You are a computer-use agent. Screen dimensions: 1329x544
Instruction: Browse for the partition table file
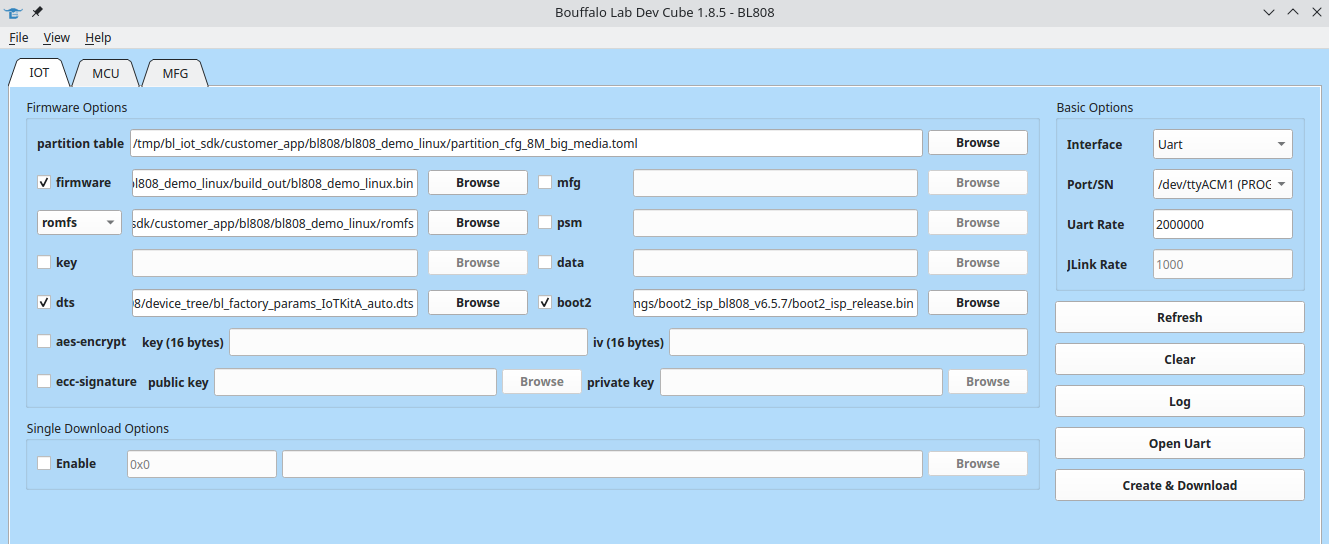tap(977, 143)
